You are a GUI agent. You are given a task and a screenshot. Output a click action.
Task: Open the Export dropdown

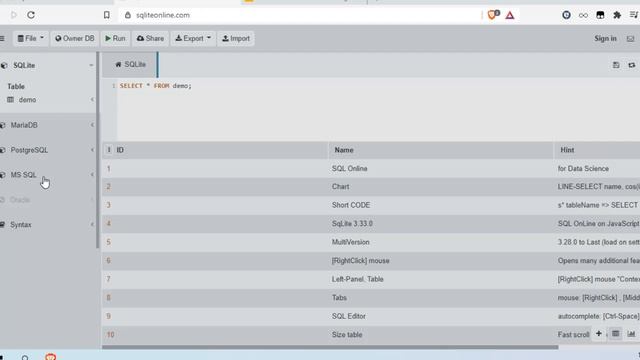click(193, 38)
